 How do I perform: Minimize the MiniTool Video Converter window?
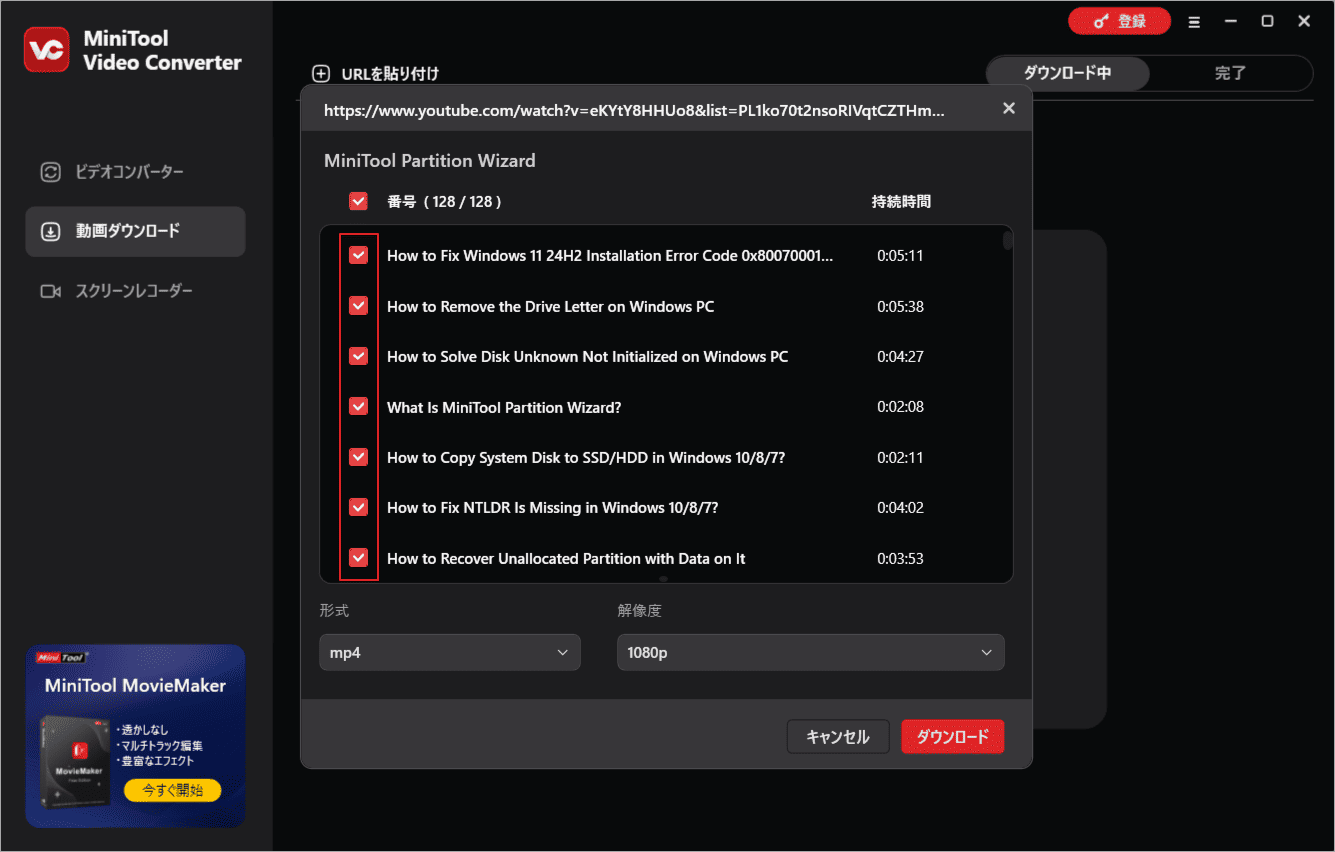(x=1231, y=21)
